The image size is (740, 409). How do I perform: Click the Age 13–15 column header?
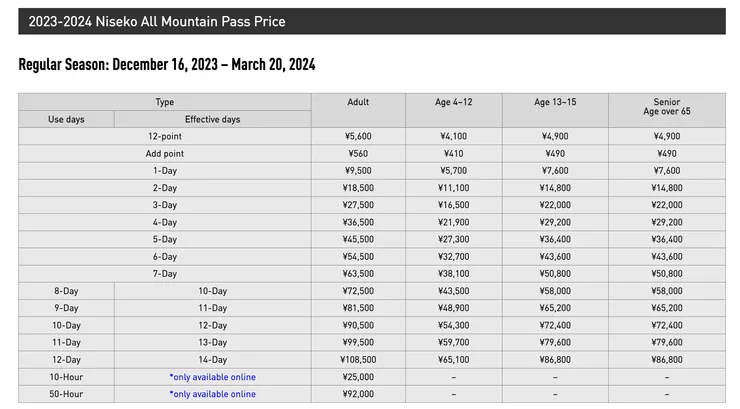[555, 102]
